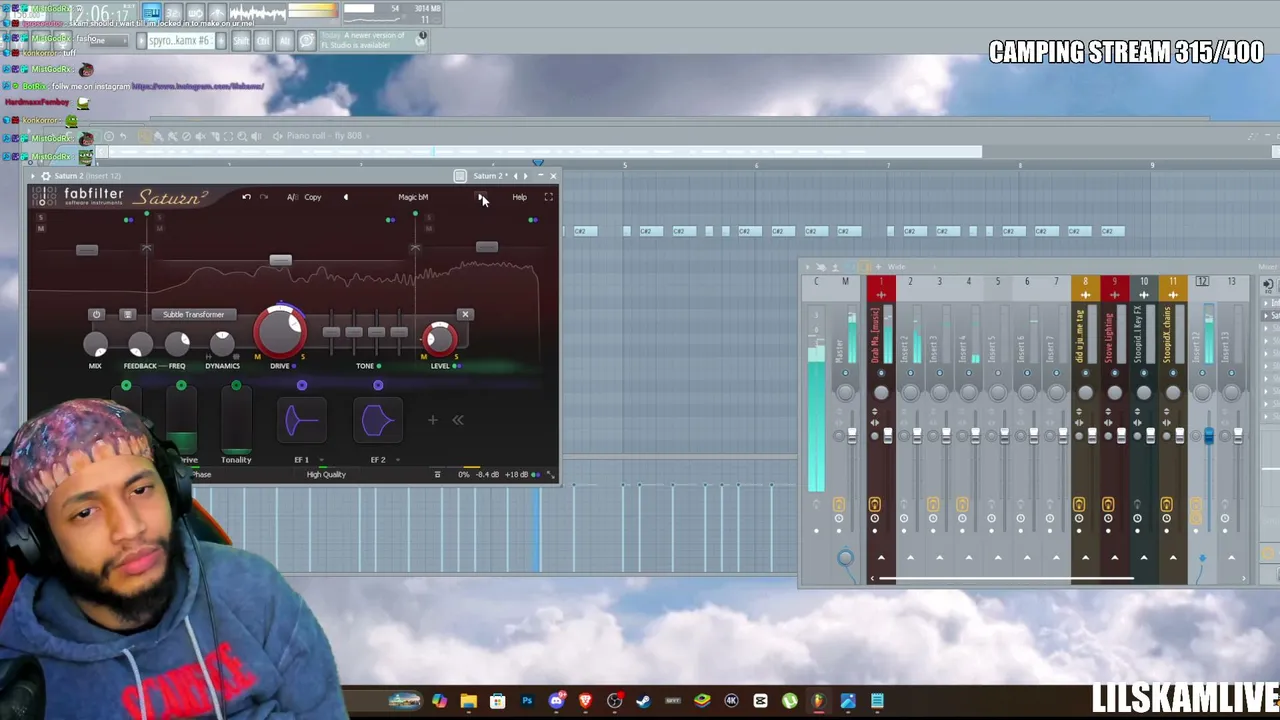Select next preset in Saturn 2 title bar
Screen dimensions: 1280x720
(x=525, y=176)
